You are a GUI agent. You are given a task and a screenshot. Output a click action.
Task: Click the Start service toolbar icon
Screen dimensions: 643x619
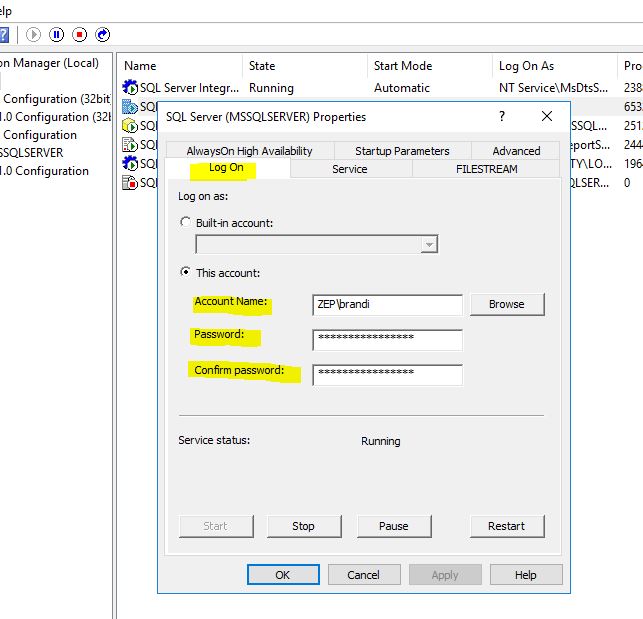tap(34, 35)
